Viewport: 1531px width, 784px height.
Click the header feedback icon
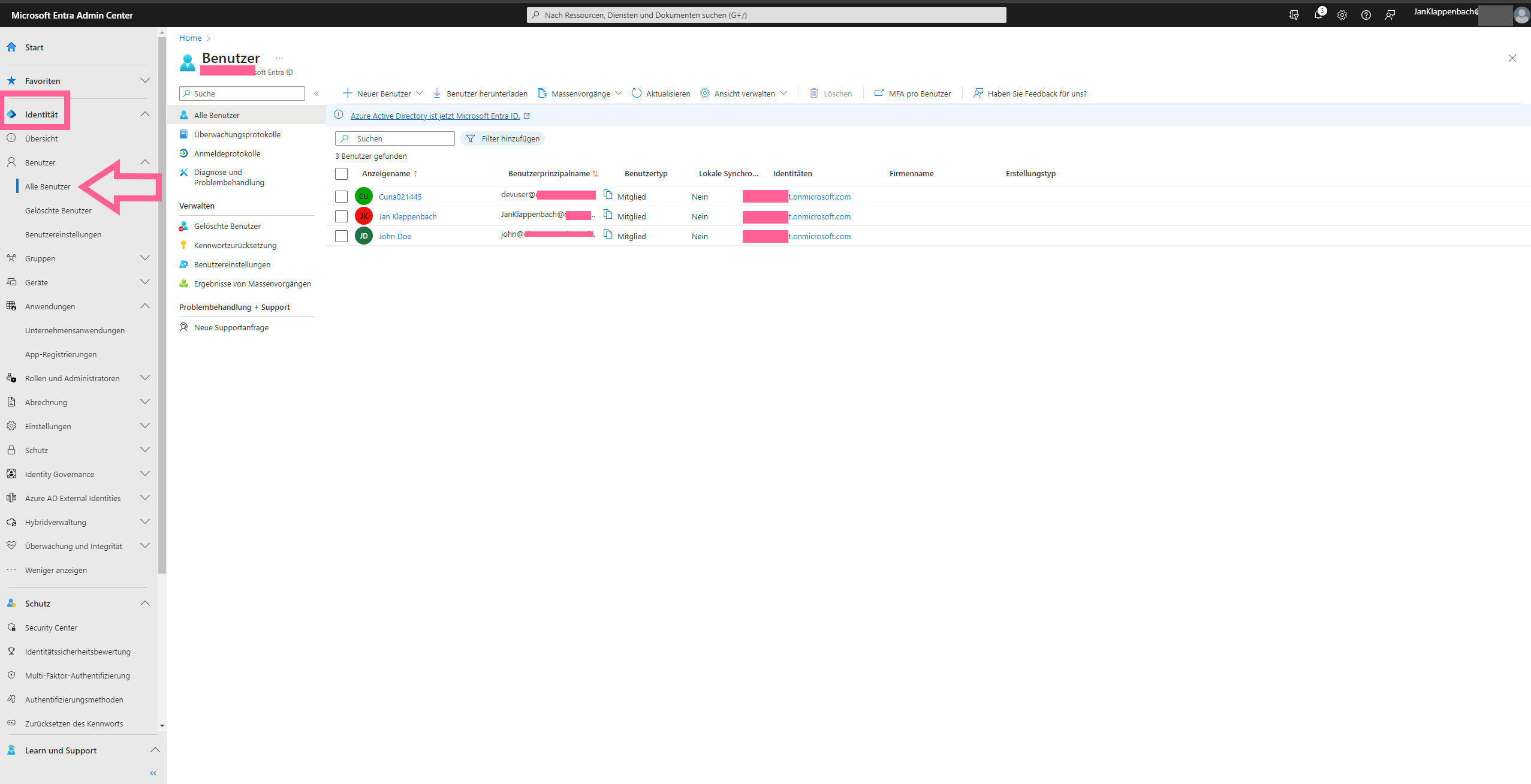point(1390,15)
